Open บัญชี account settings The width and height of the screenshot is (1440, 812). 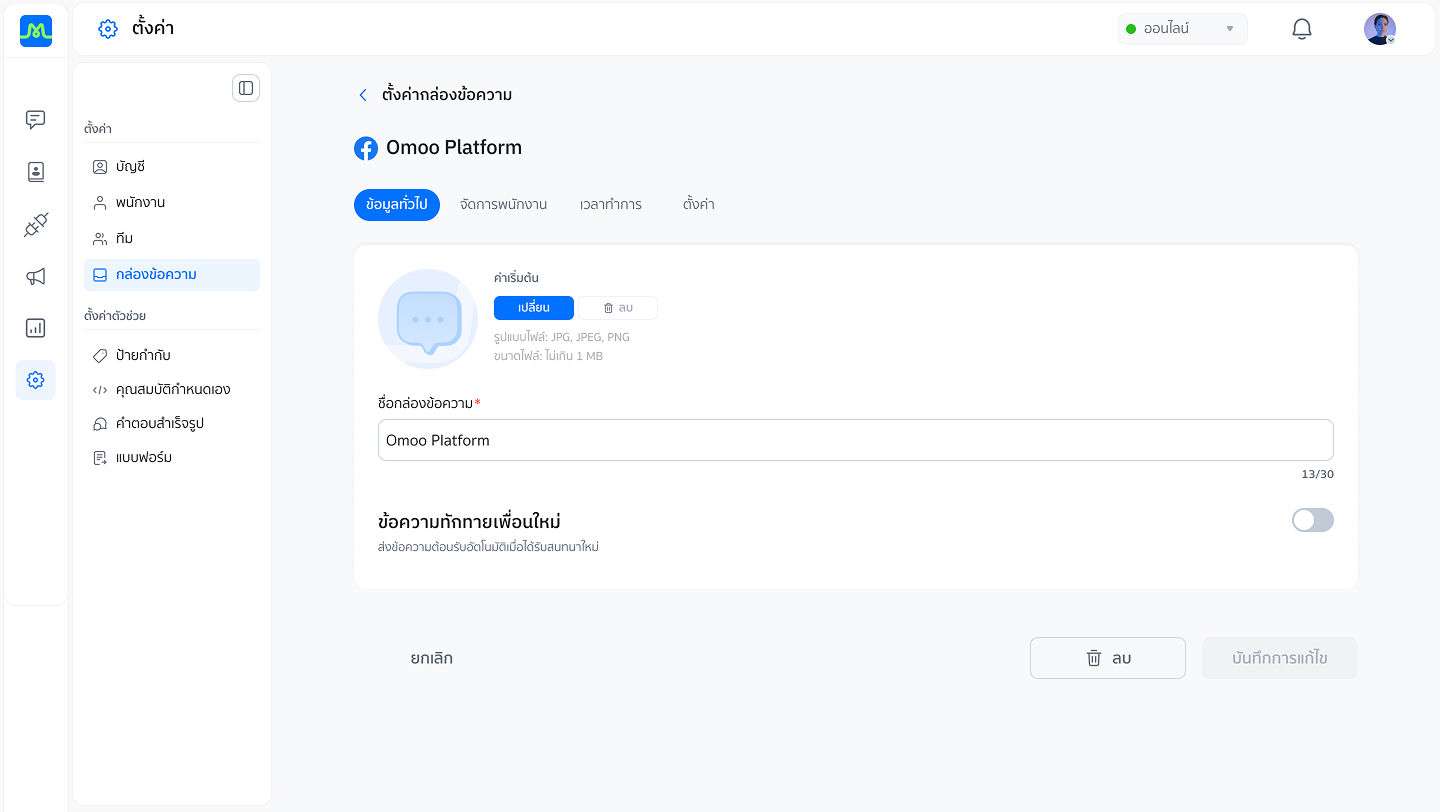pos(172,167)
